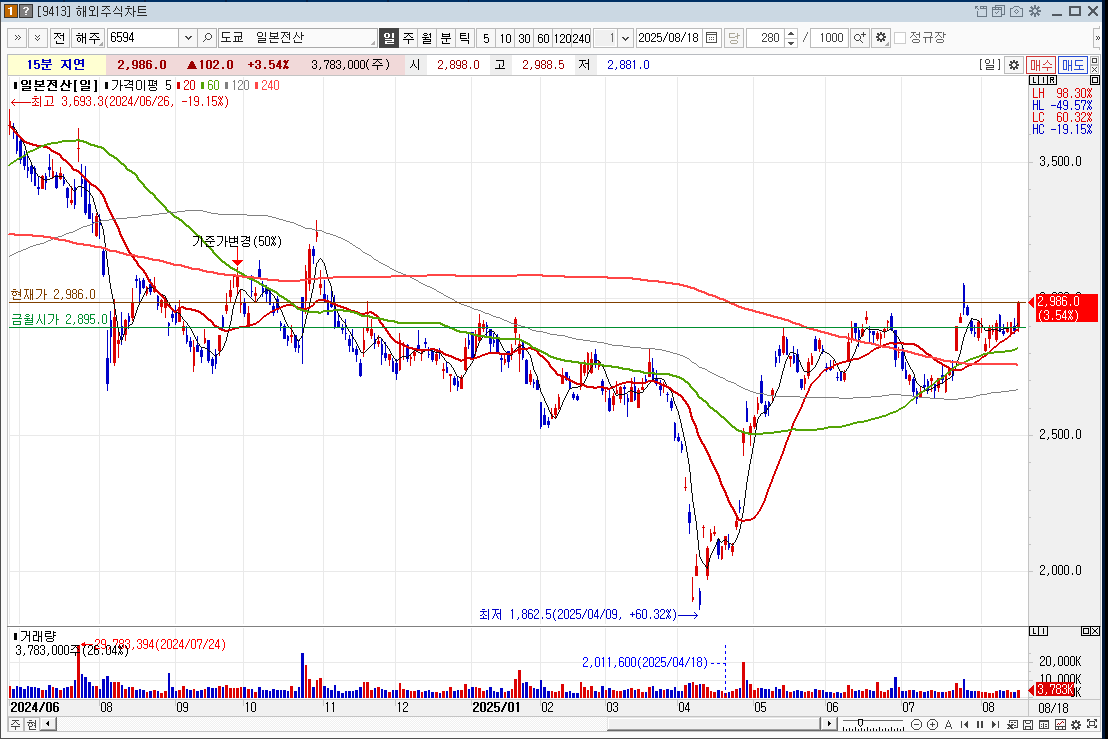Click the 매도 sell button
The image size is (1108, 739).
coord(1073,64)
